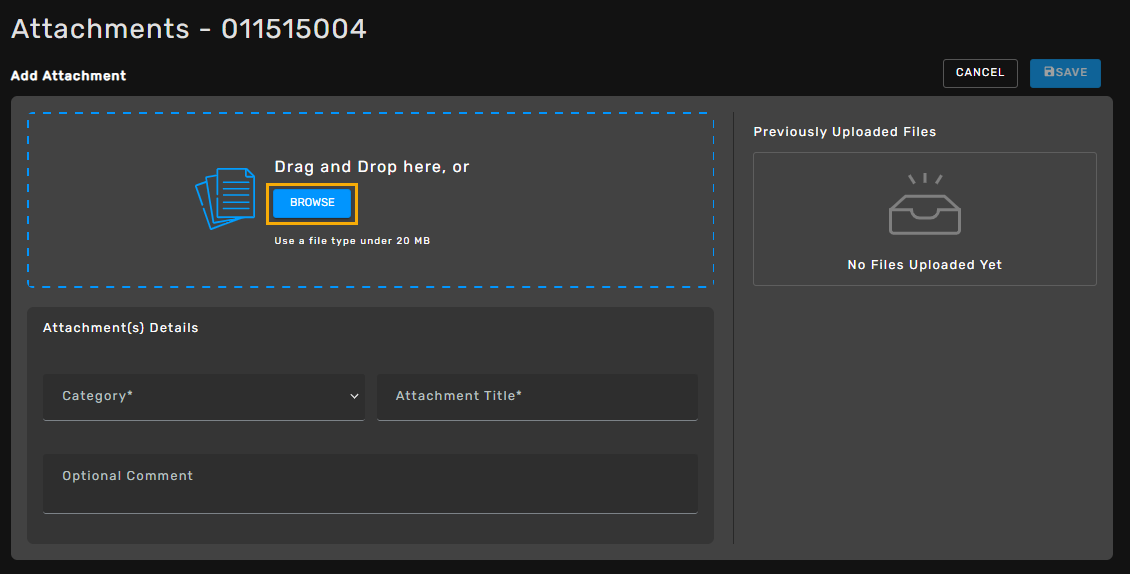Image resolution: width=1130 pixels, height=574 pixels.
Task: Click the stacked documents upload icon
Action: click(x=226, y=198)
